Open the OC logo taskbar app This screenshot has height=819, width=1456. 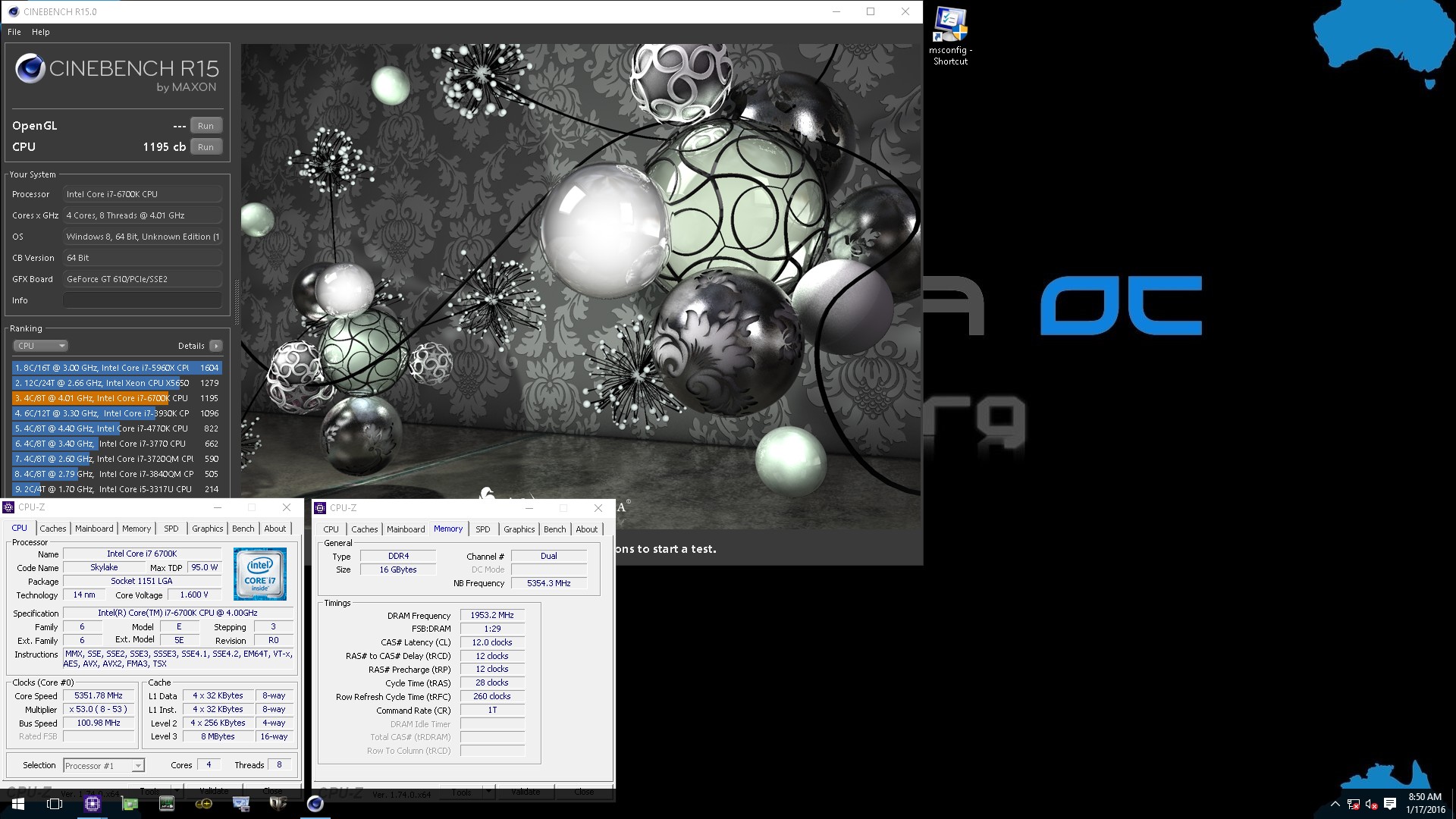[278, 804]
